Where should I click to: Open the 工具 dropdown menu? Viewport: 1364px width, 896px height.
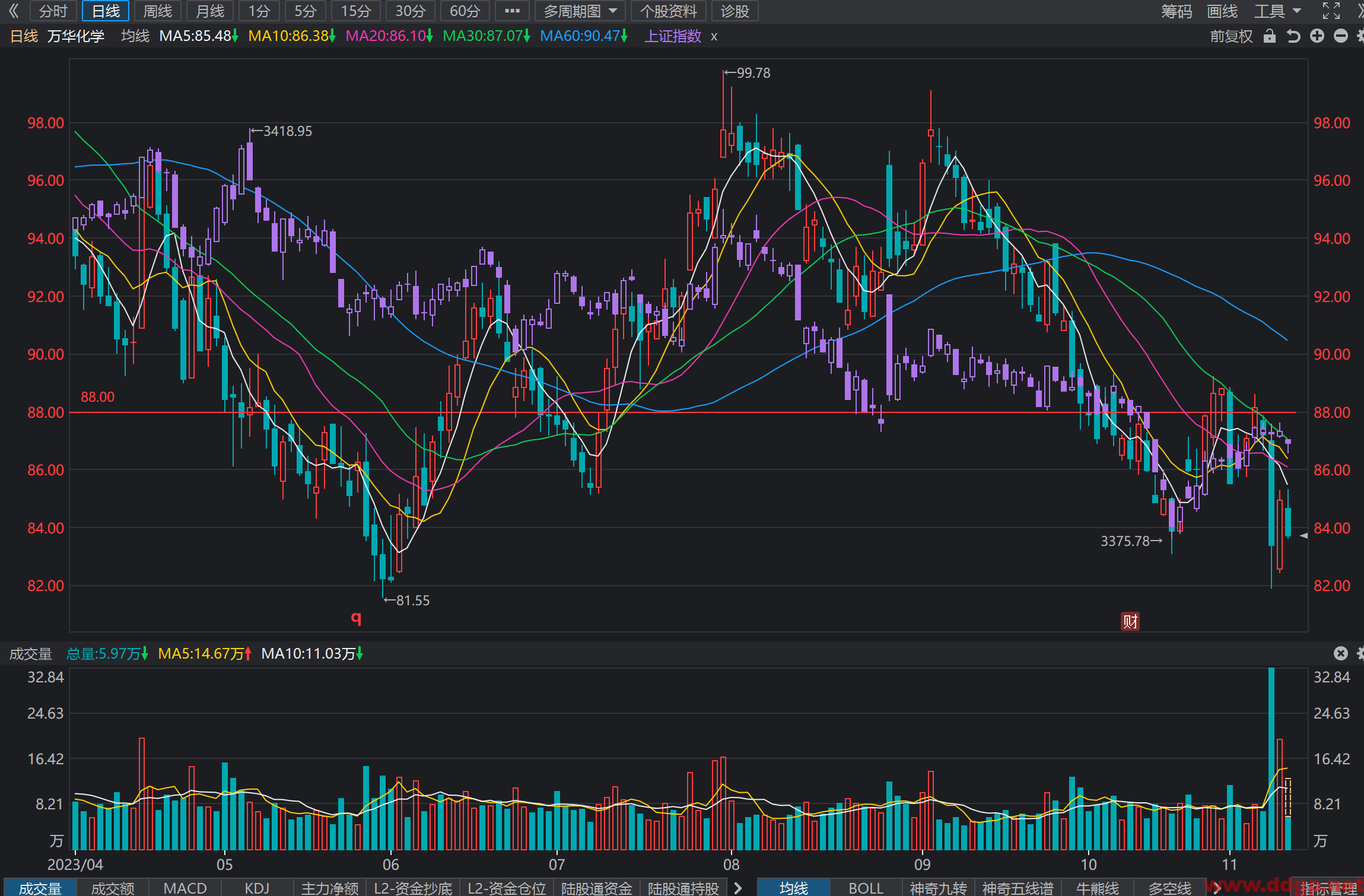(1277, 11)
